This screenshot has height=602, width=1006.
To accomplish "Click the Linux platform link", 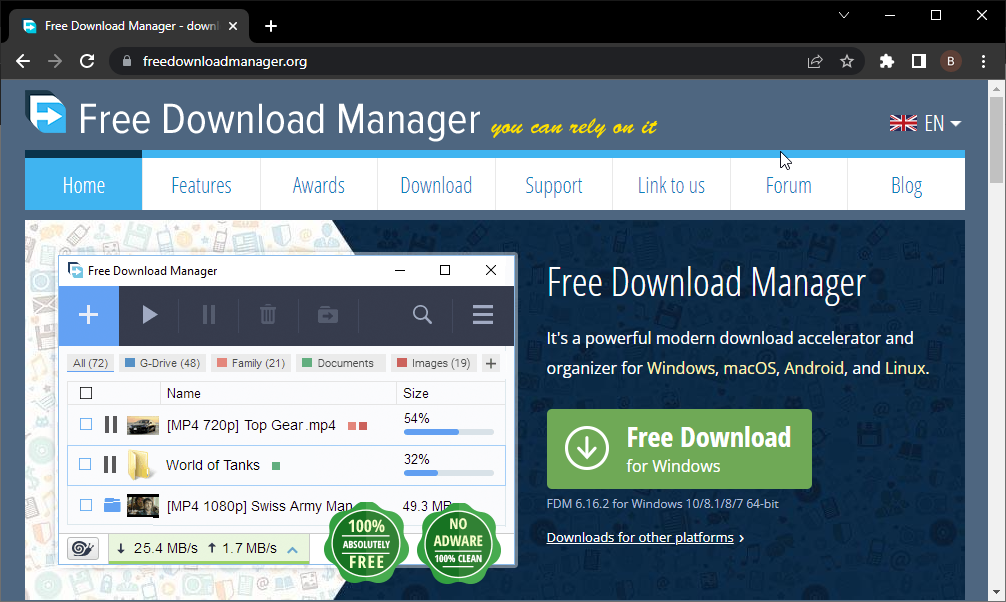I will pos(905,368).
